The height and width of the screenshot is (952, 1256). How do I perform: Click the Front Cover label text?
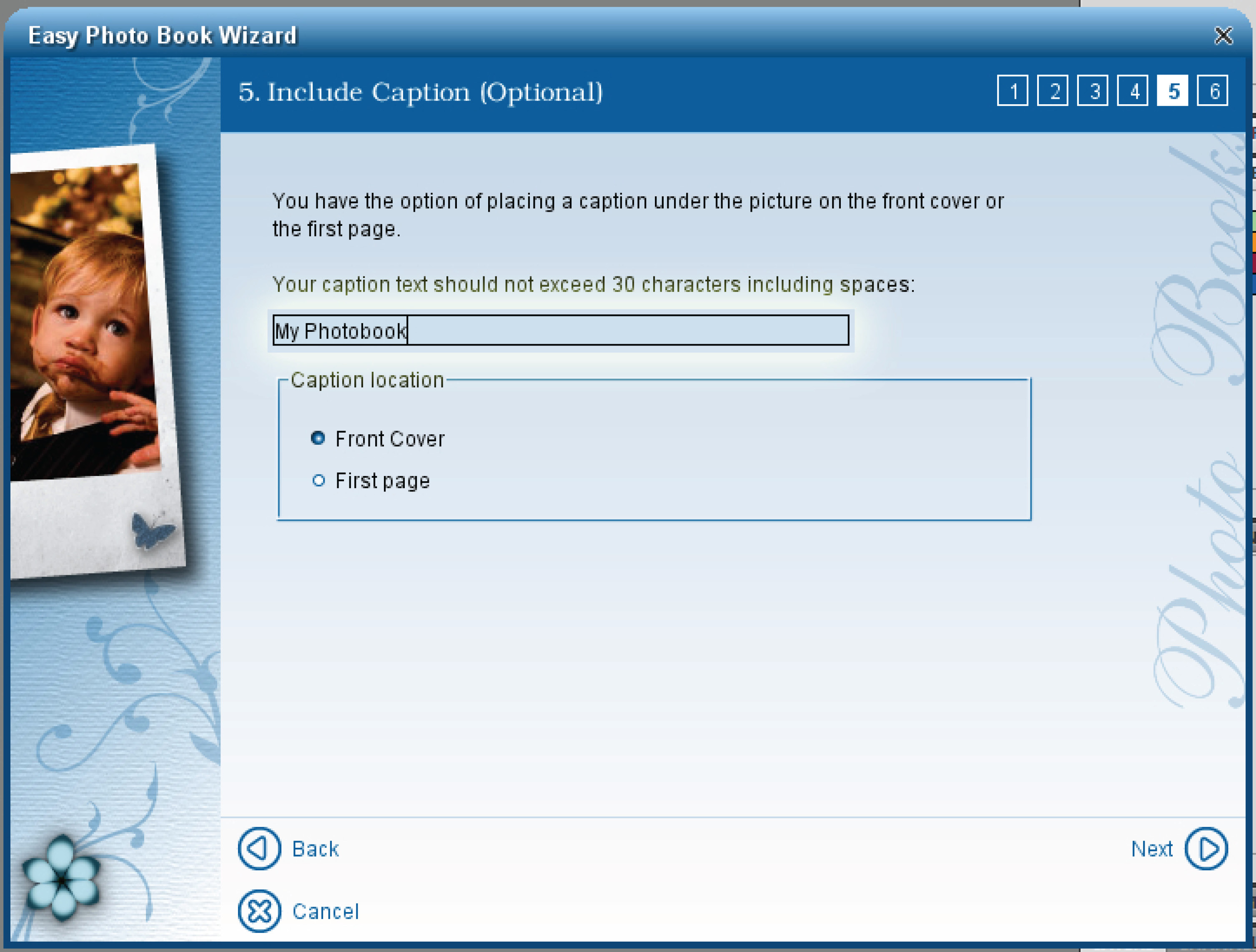390,439
